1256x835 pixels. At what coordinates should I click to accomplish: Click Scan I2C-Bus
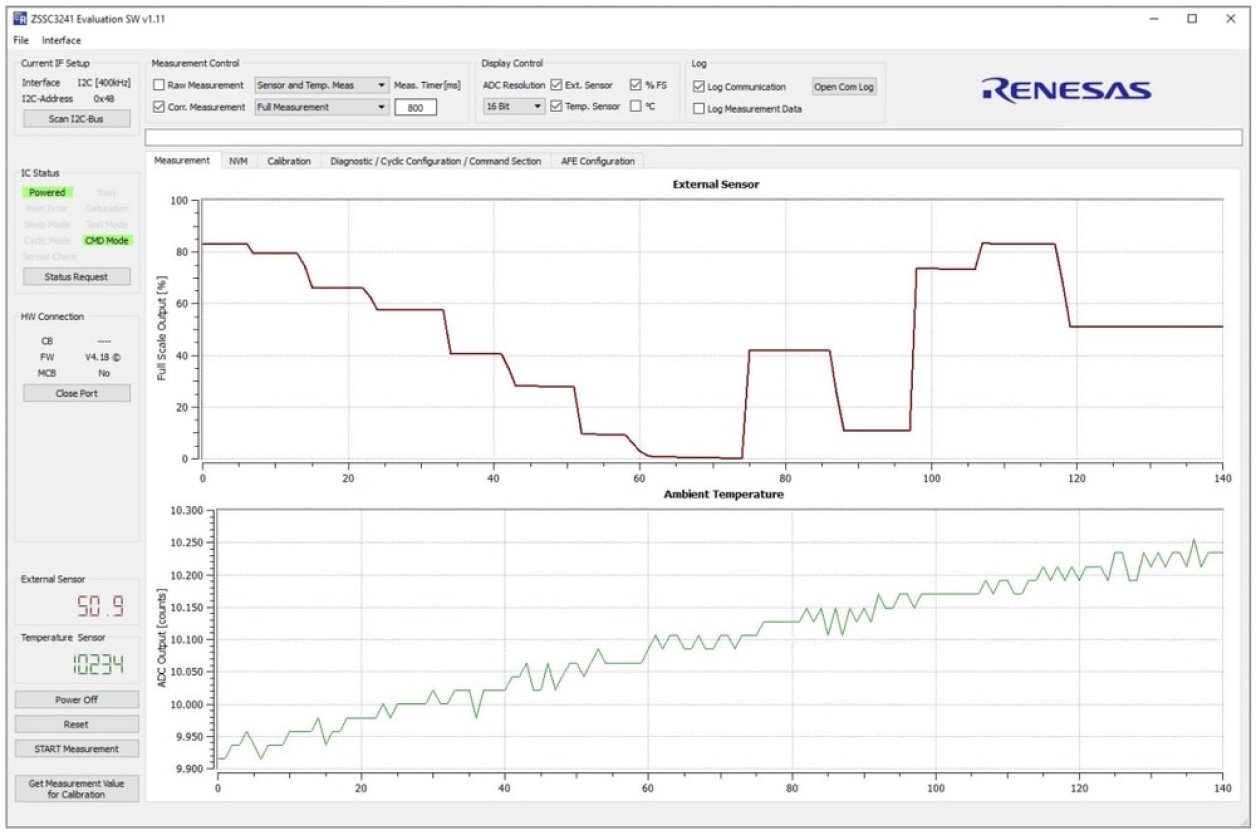76,118
